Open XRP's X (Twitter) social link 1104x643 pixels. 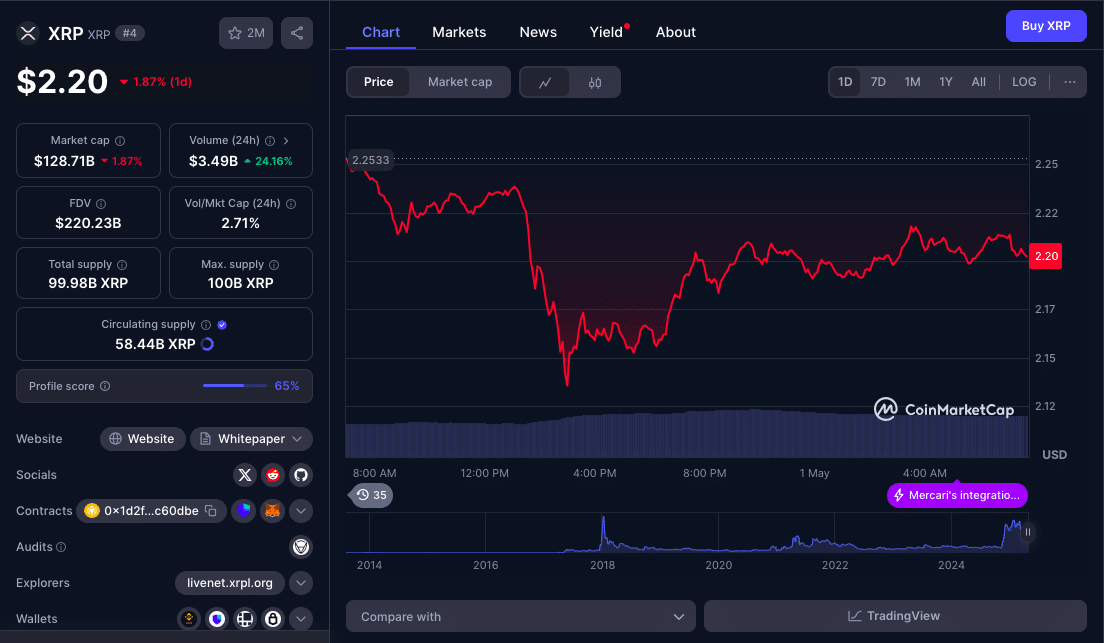[244, 475]
